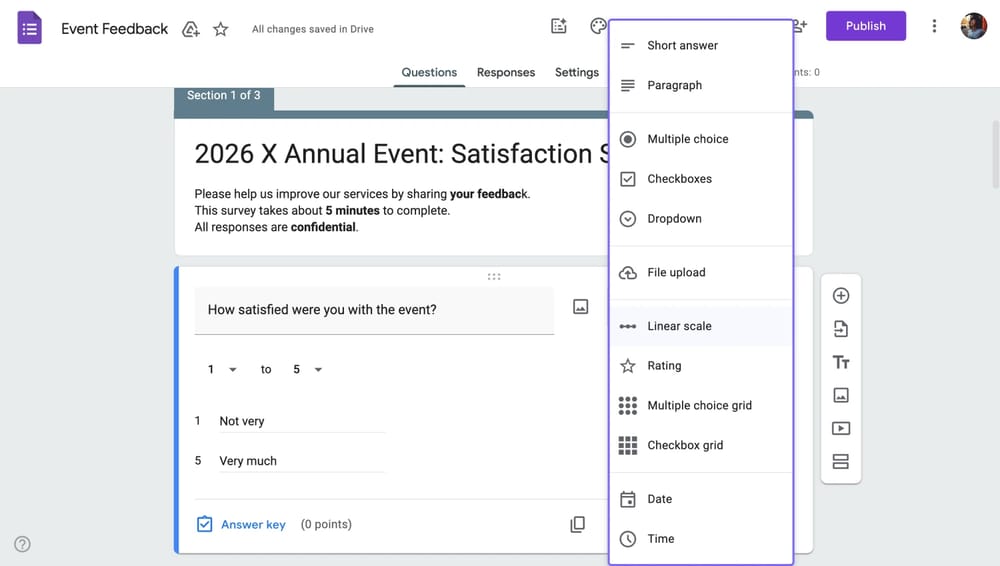1000x566 pixels.
Task: Edit the 'Very much' label field
Action: [x=302, y=461]
